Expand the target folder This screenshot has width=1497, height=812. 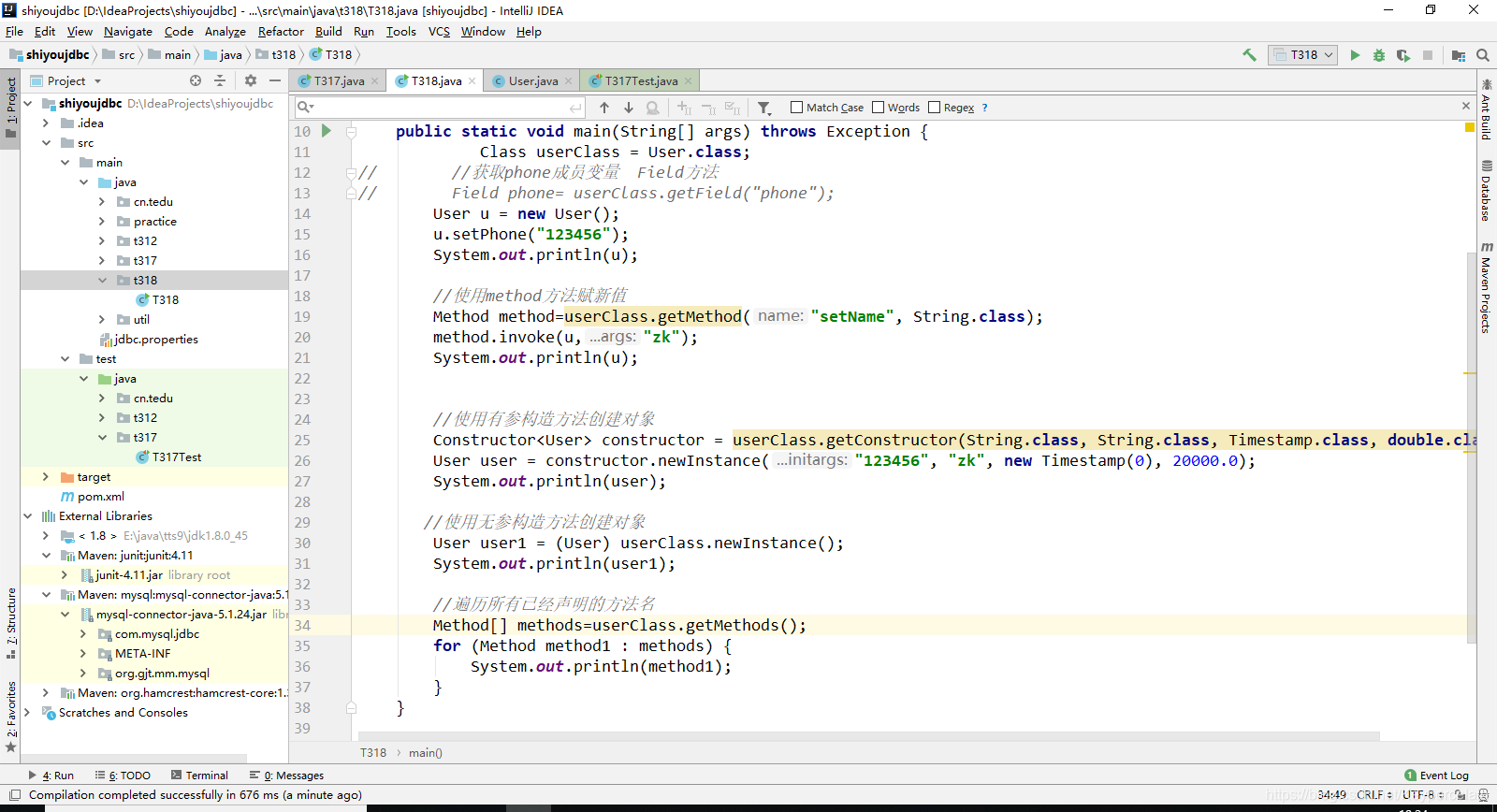(x=46, y=477)
